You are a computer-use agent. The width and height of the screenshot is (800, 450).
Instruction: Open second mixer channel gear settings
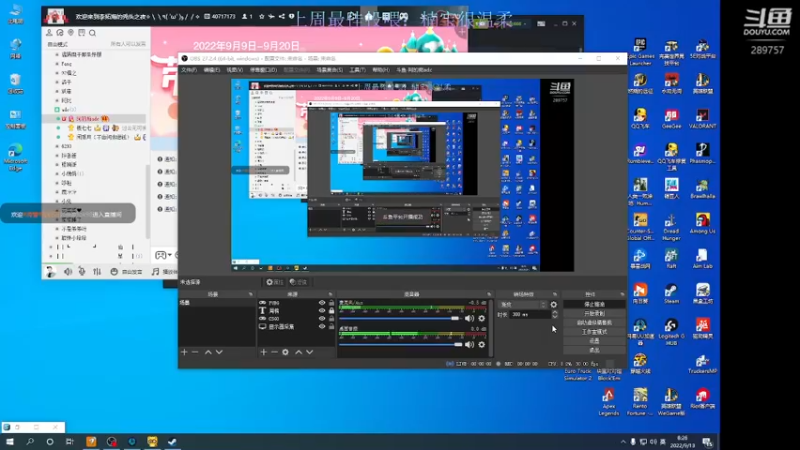(482, 344)
